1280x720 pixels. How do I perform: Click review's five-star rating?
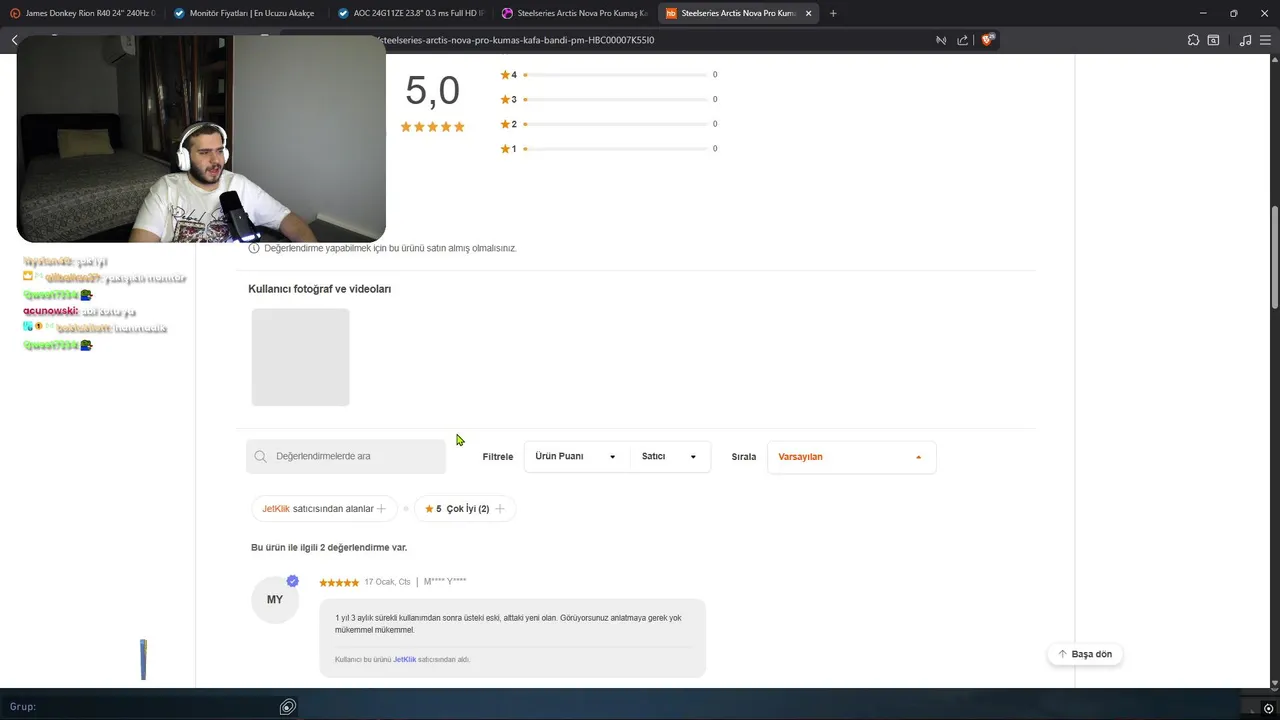click(x=339, y=582)
